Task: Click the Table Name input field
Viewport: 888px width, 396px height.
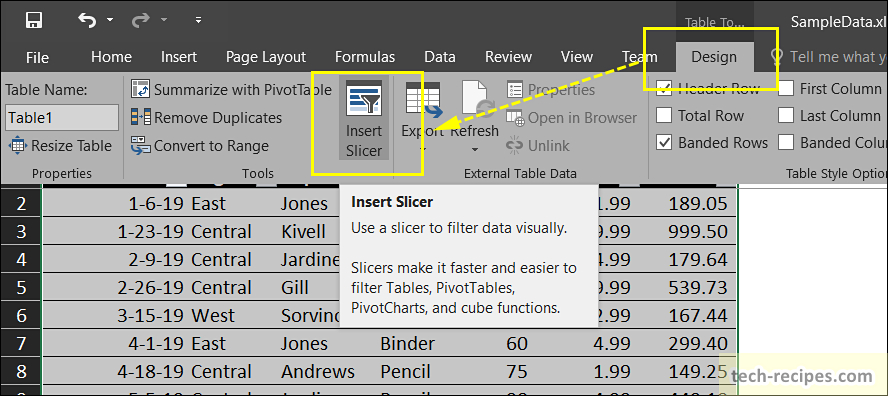Action: 62,118
